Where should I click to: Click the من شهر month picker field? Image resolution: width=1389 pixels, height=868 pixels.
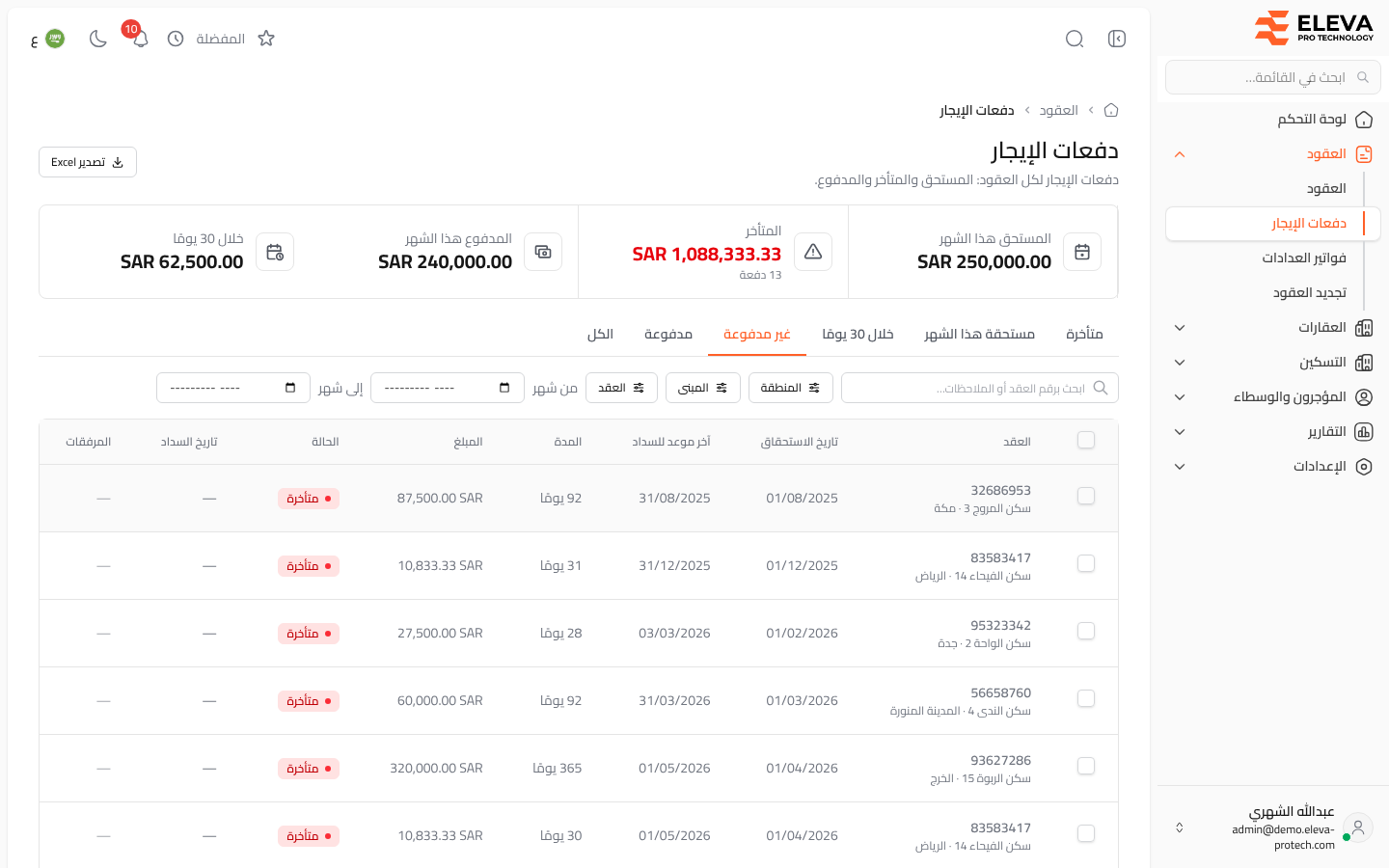coord(448,388)
